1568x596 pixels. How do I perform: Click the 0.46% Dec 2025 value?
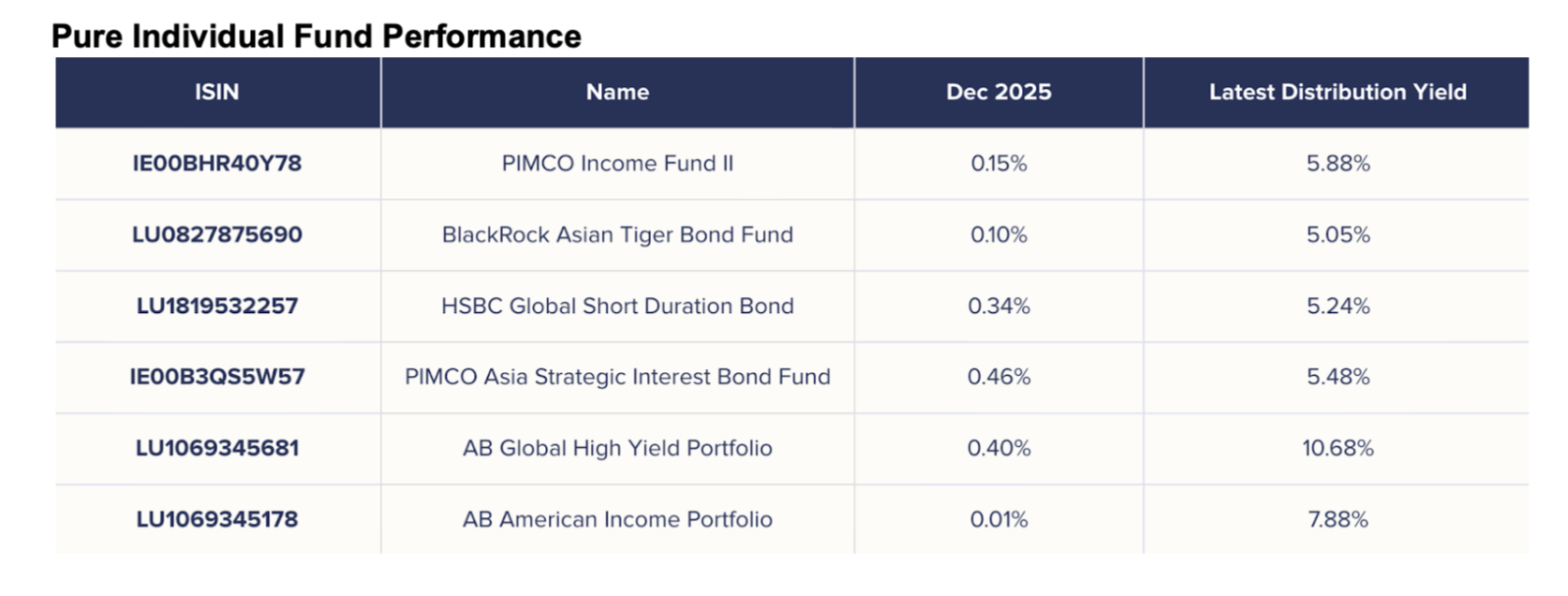point(998,377)
